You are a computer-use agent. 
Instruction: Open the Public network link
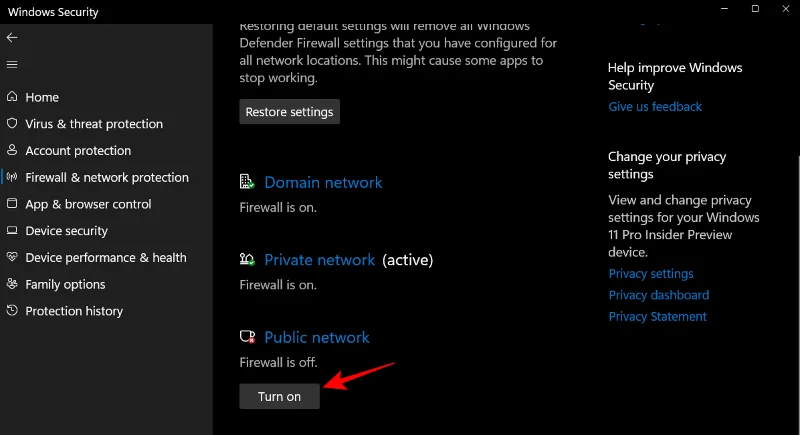(317, 338)
